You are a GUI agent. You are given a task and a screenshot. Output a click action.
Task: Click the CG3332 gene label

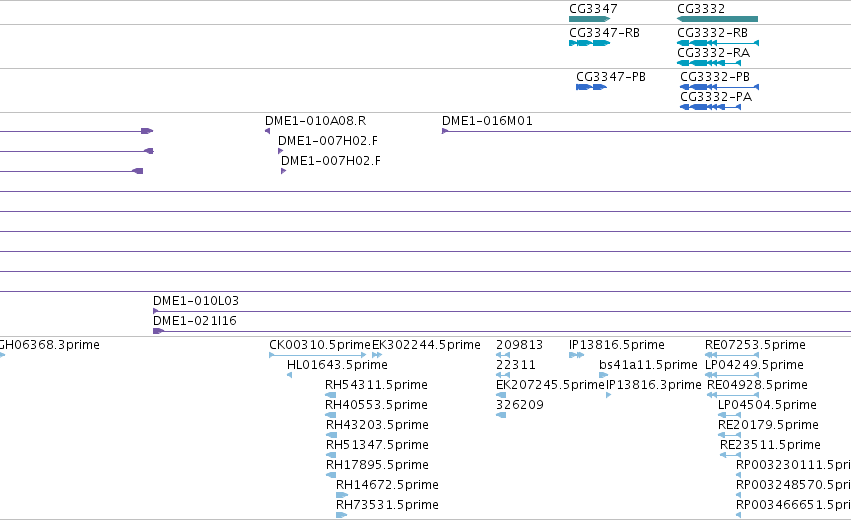pos(701,9)
